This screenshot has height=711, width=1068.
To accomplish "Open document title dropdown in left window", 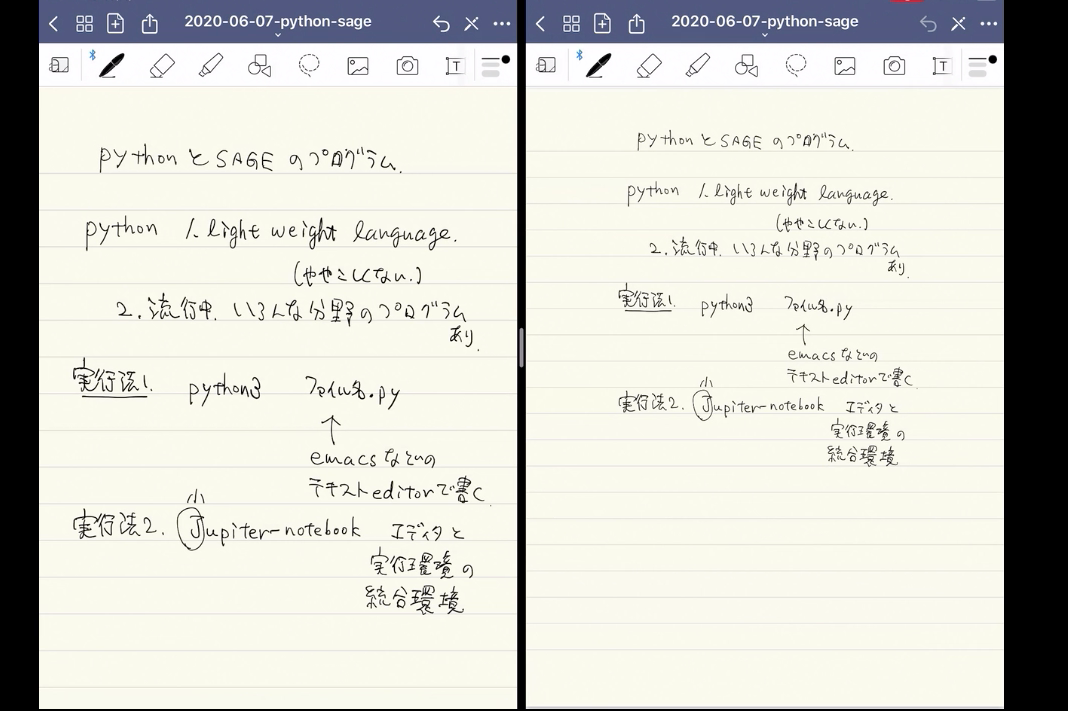I will (278, 25).
